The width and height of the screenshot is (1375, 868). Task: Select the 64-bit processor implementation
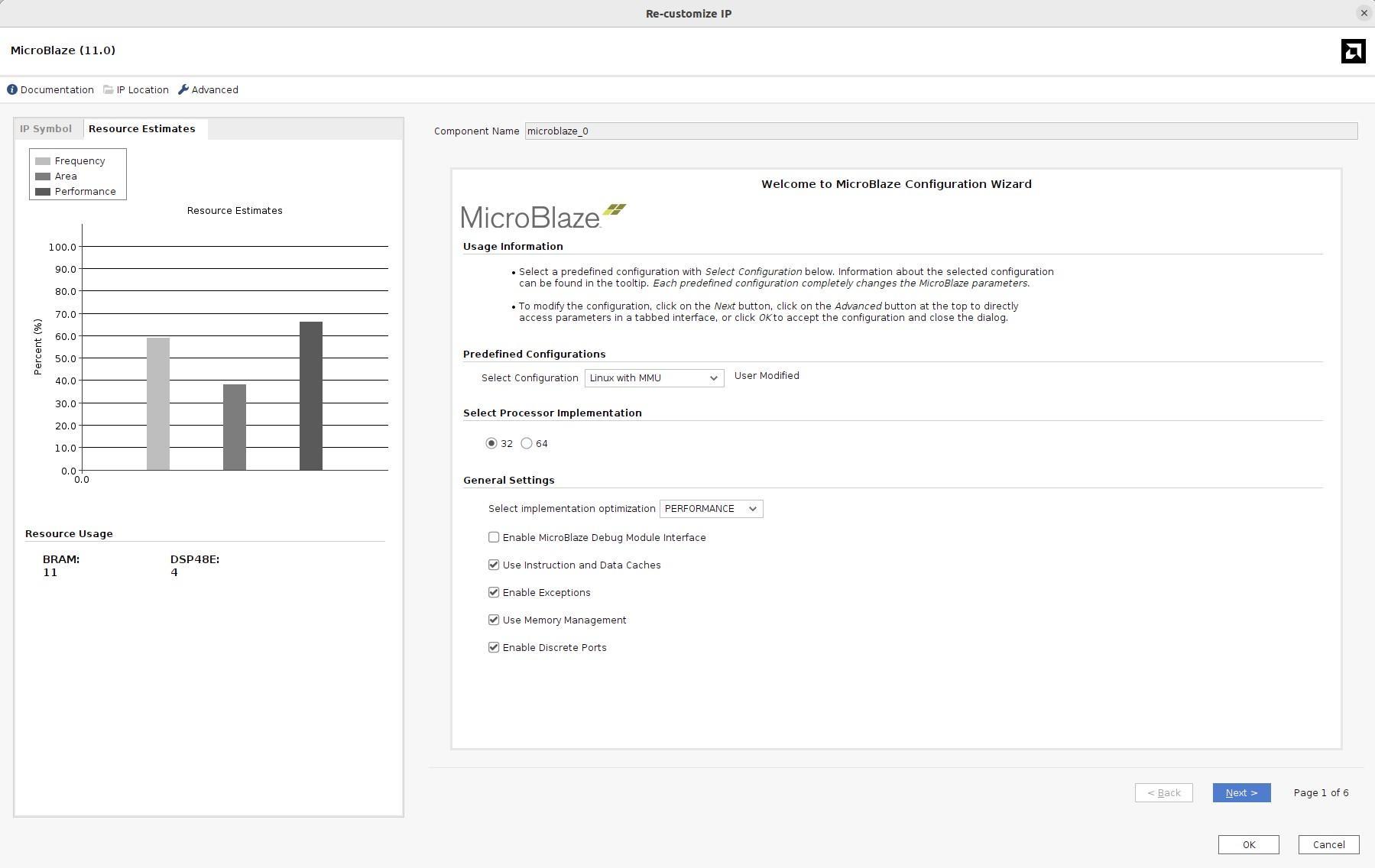pos(527,443)
